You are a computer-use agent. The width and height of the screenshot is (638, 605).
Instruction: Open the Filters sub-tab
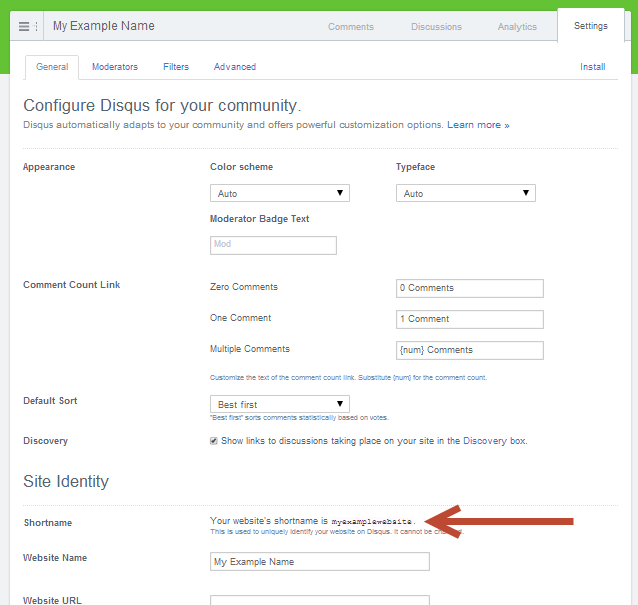(176, 67)
